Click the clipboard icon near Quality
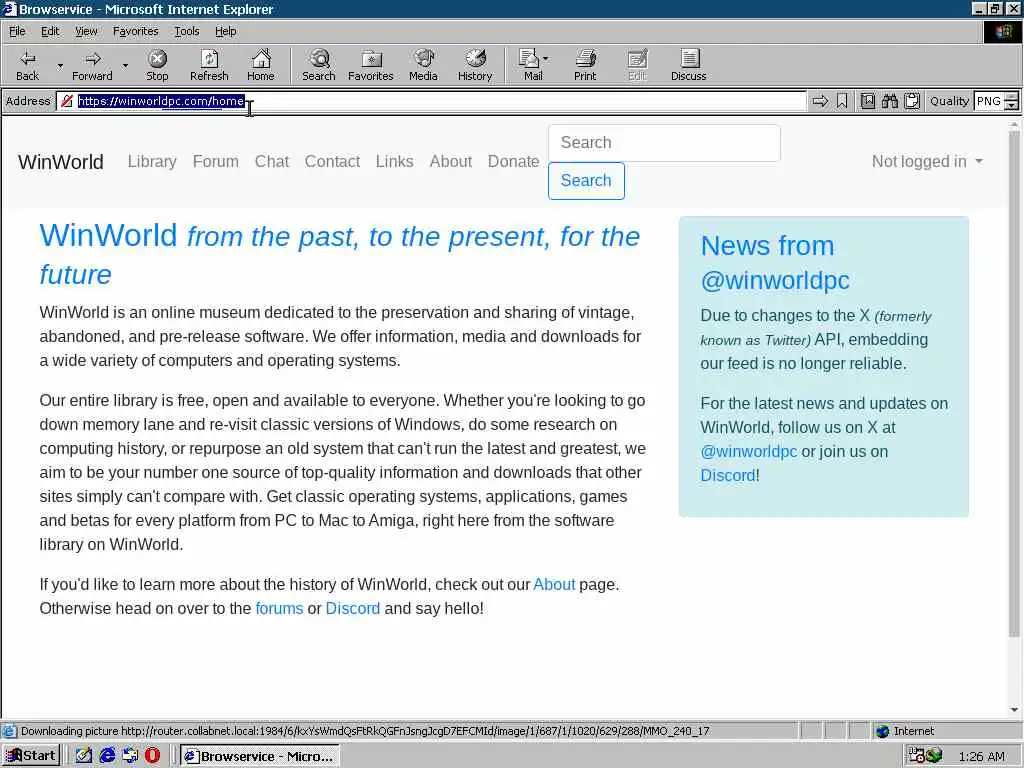Screen dimensions: 1024x768 [x=912, y=101]
